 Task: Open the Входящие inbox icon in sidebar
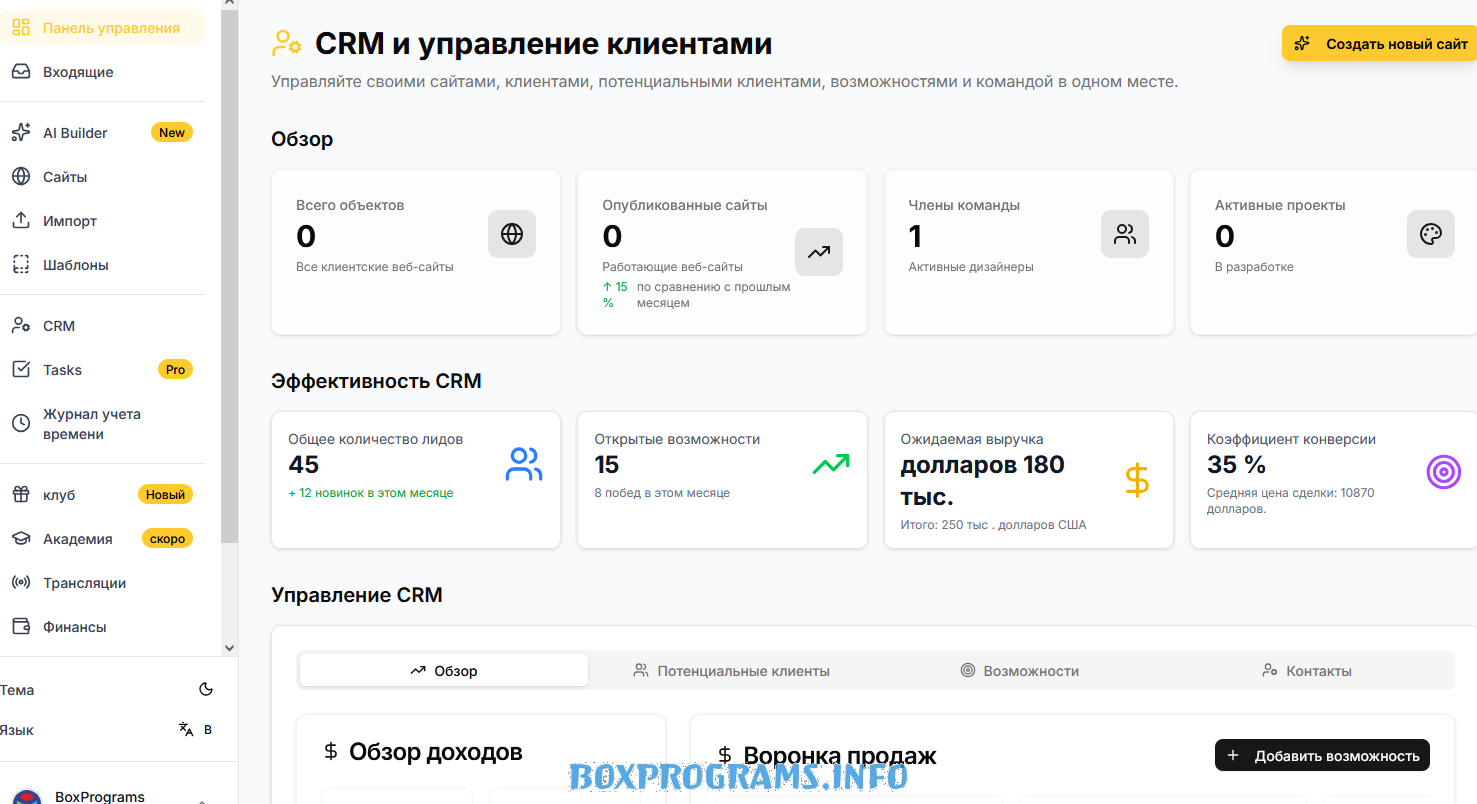coord(21,72)
